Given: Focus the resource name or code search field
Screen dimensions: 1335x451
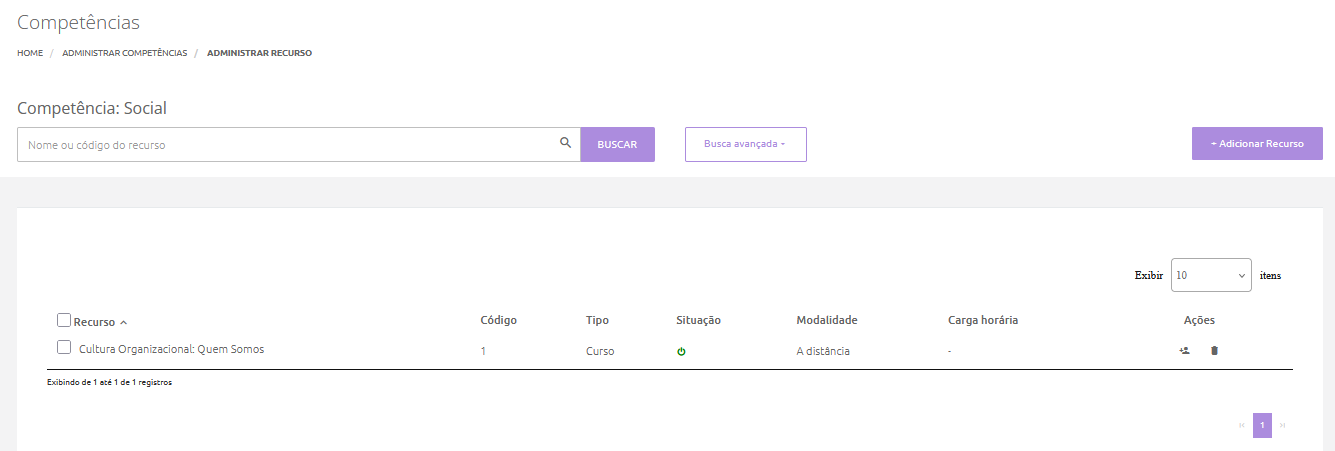Looking at the screenshot, I should [290, 145].
